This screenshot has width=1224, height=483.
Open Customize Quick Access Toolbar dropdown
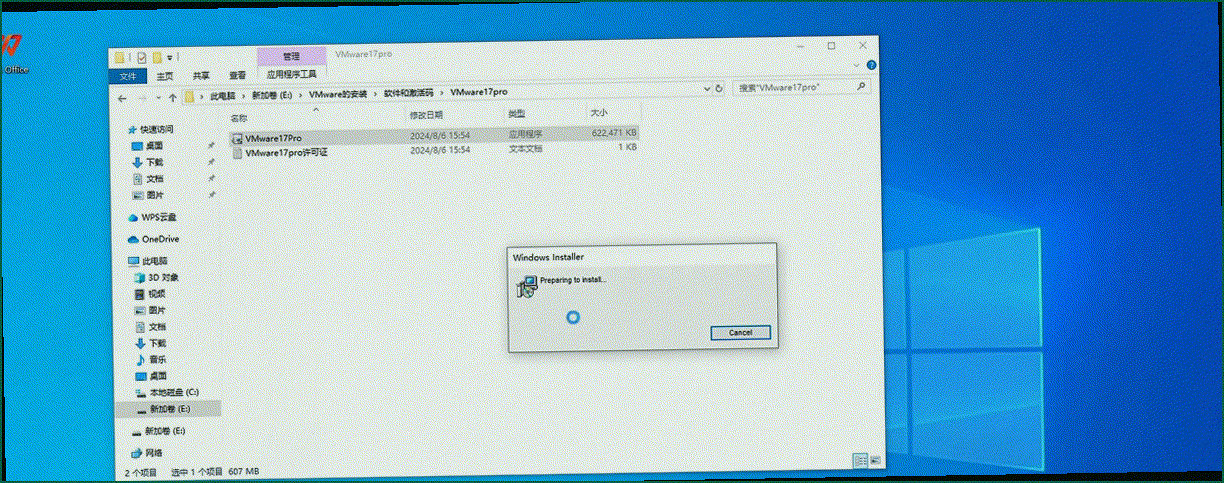tap(171, 58)
